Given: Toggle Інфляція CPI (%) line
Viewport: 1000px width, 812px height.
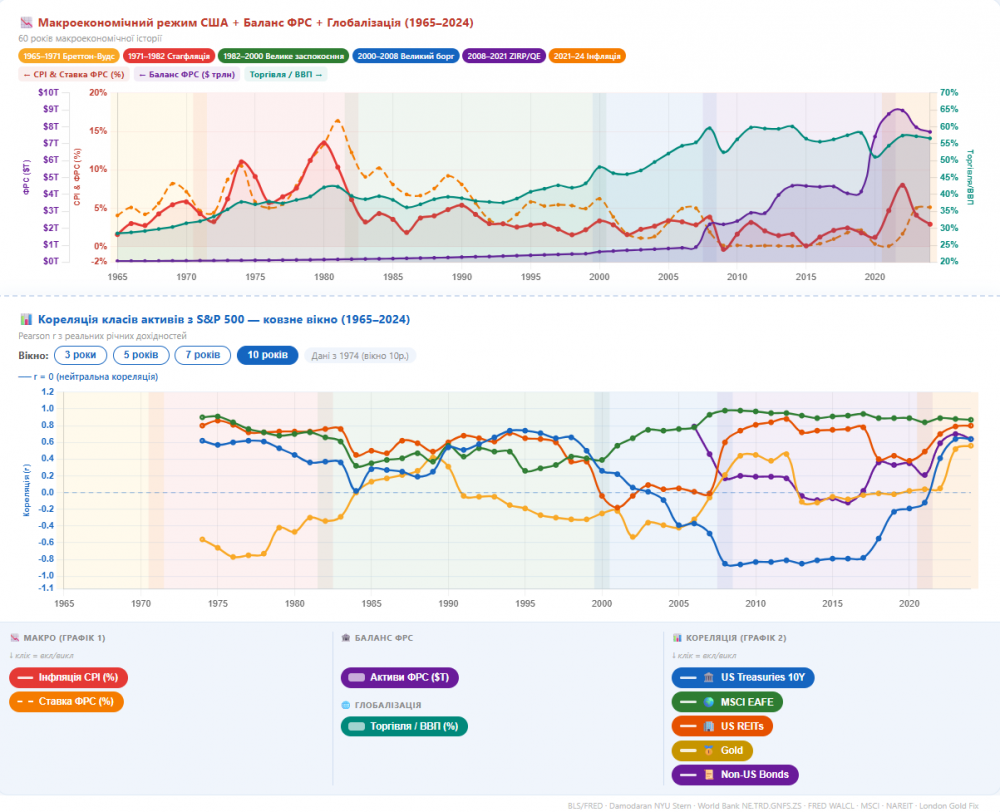Looking at the screenshot, I should tap(68, 677).
